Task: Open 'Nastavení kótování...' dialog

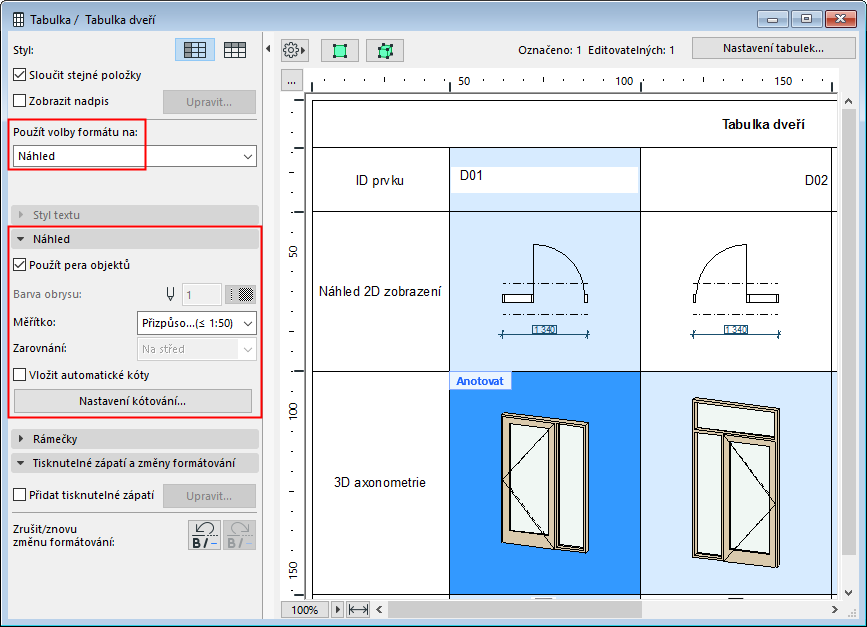Action: click(x=132, y=401)
